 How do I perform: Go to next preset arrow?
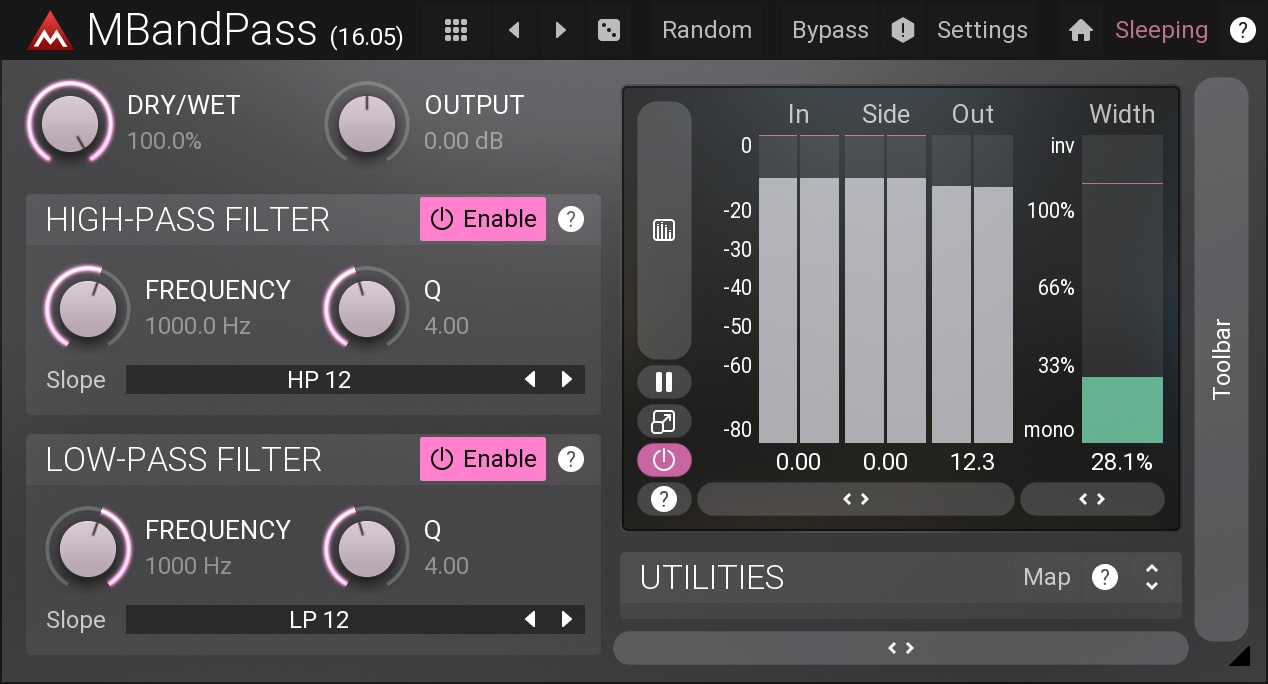tap(561, 30)
